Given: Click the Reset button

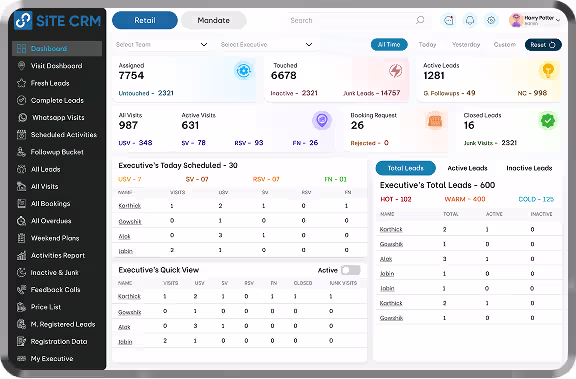Looking at the screenshot, I should [543, 45].
